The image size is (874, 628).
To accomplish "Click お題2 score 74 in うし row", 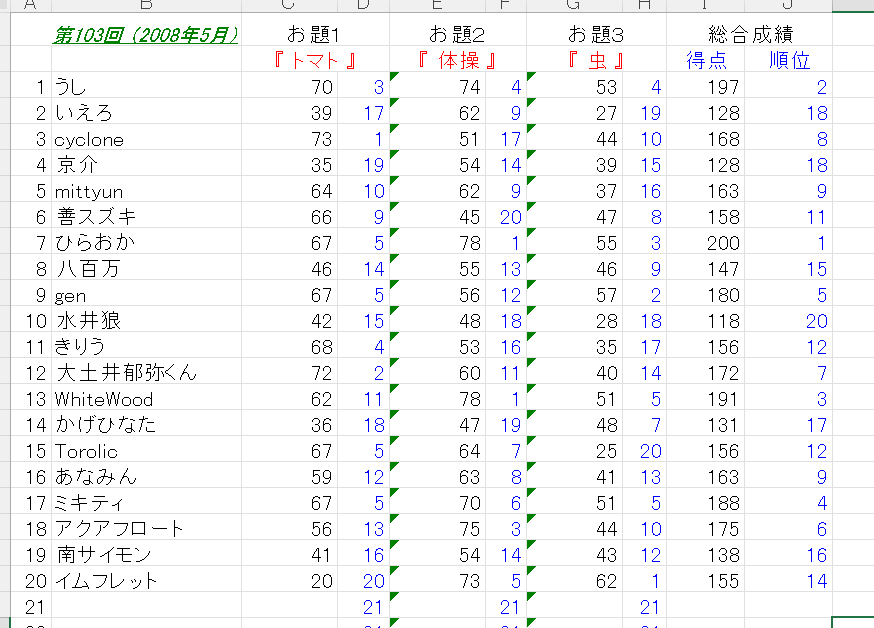I will click(x=438, y=87).
